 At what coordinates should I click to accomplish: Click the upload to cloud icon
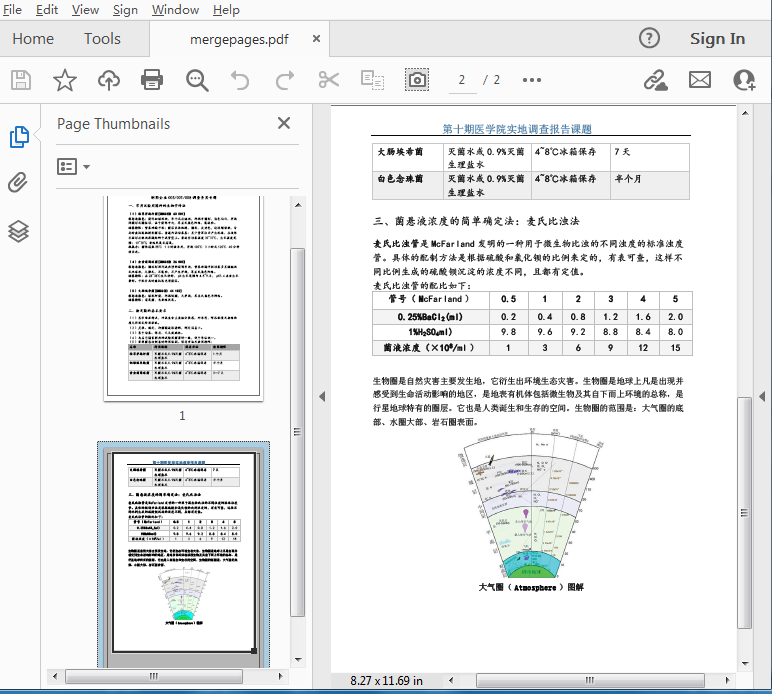[x=108, y=80]
